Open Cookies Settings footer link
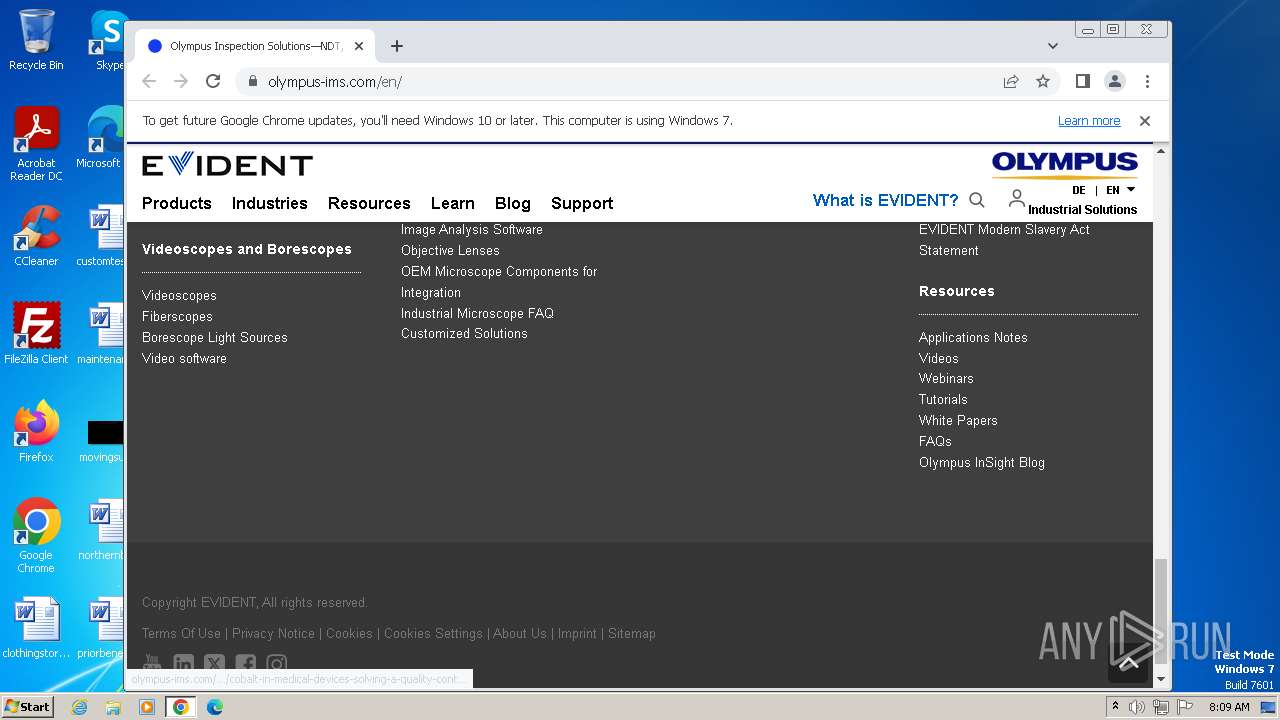The image size is (1280, 720). 433,633
